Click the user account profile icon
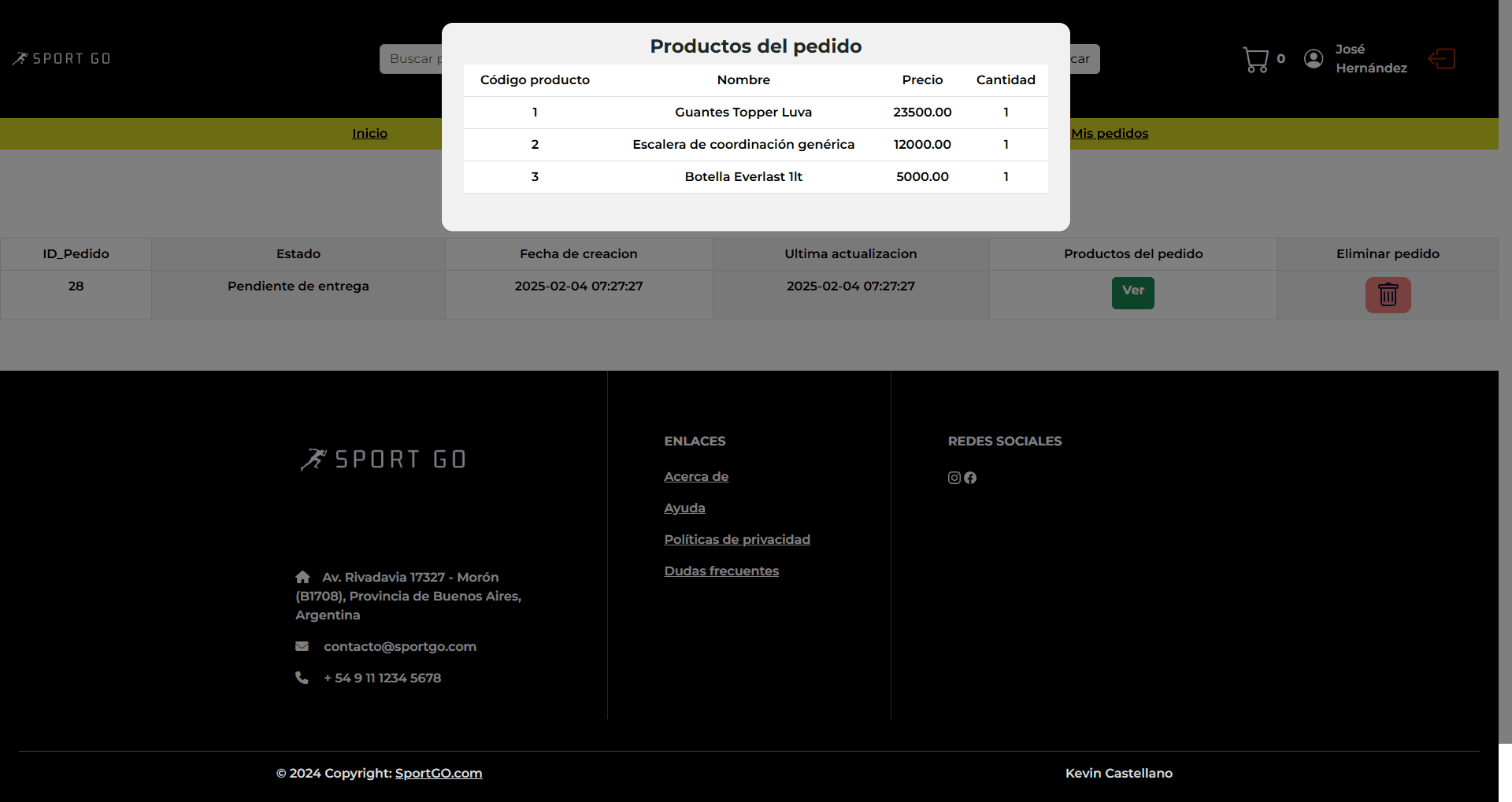 (1313, 58)
